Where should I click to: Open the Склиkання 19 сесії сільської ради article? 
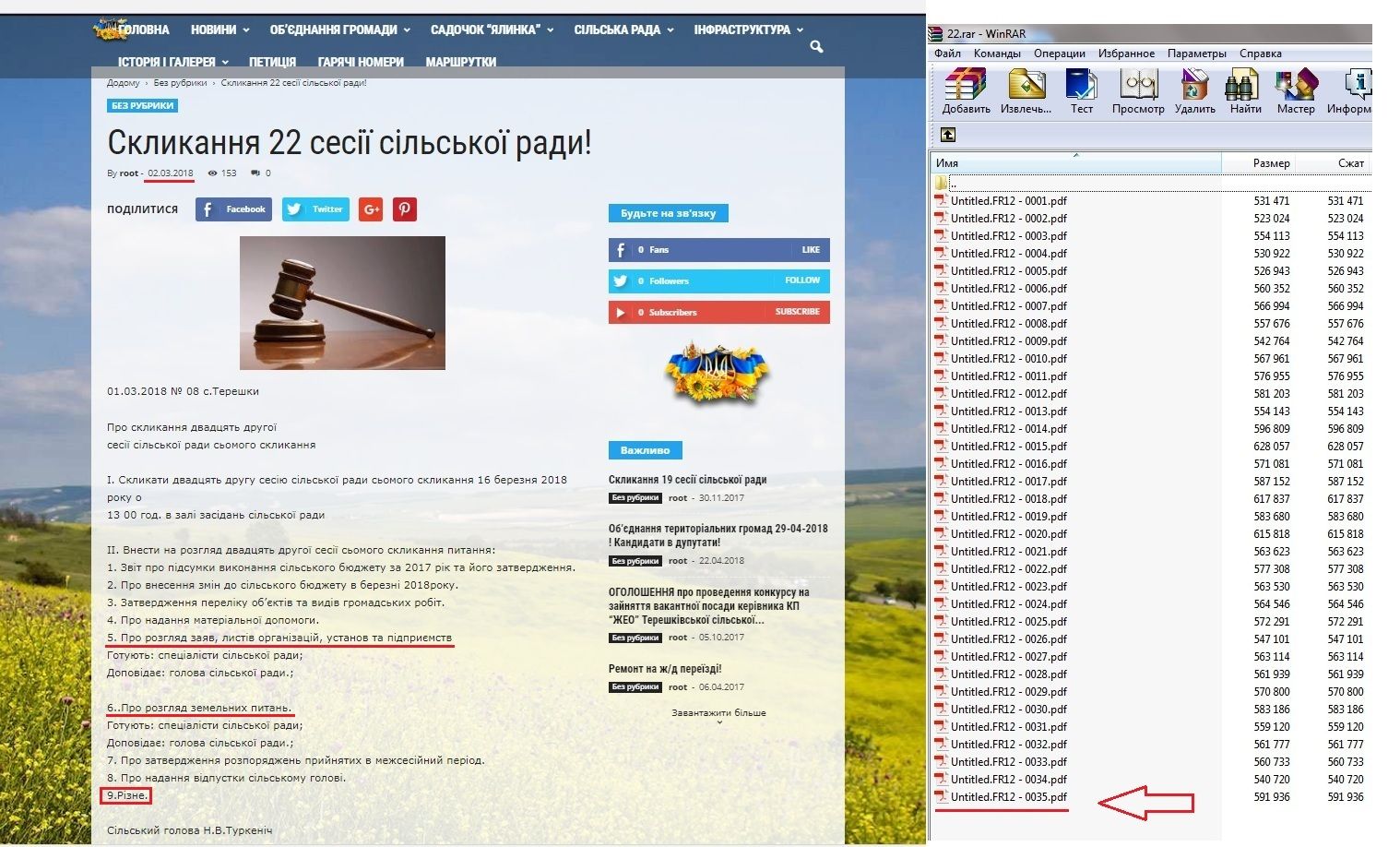[689, 478]
